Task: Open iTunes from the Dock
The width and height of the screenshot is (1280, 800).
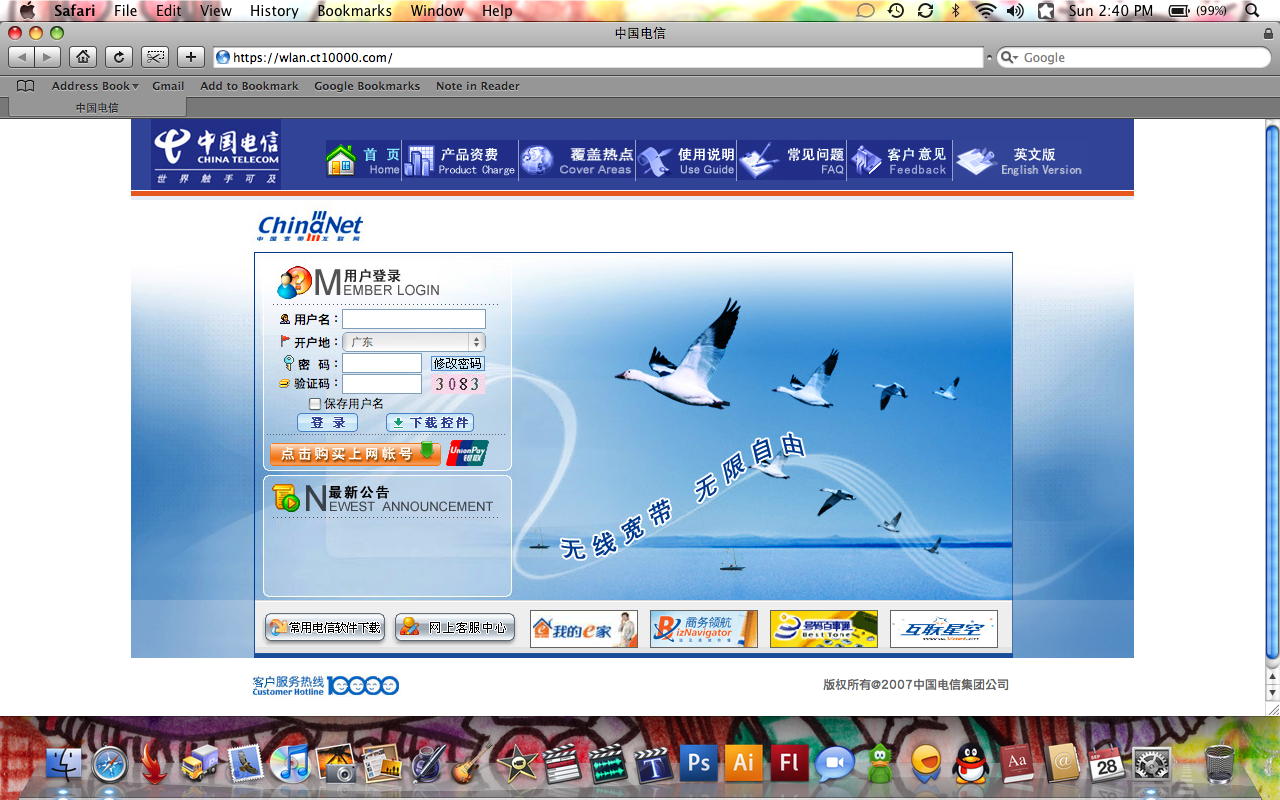Action: point(290,764)
